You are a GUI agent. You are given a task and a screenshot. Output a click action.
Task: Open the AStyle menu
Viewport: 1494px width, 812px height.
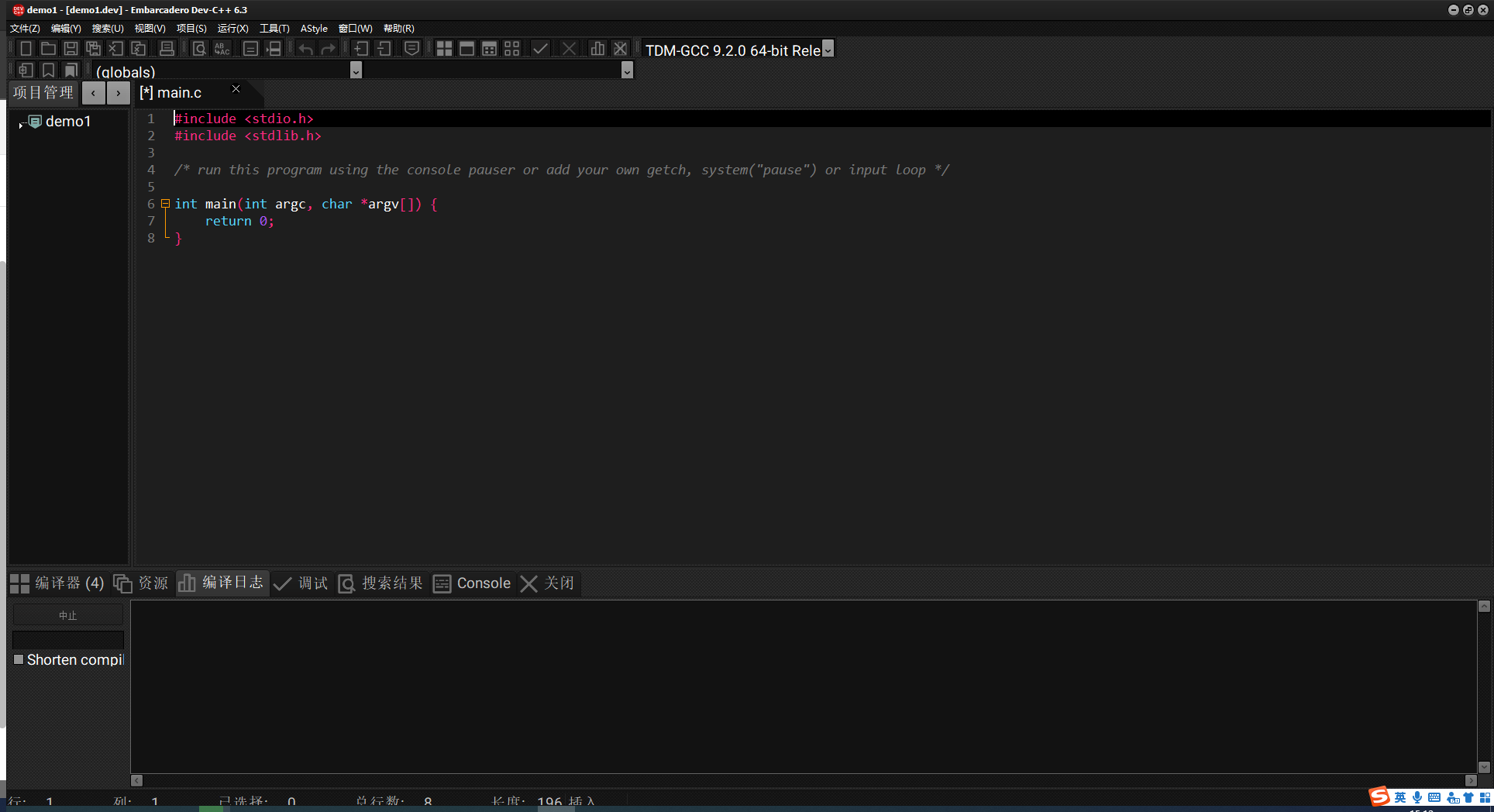coord(314,28)
